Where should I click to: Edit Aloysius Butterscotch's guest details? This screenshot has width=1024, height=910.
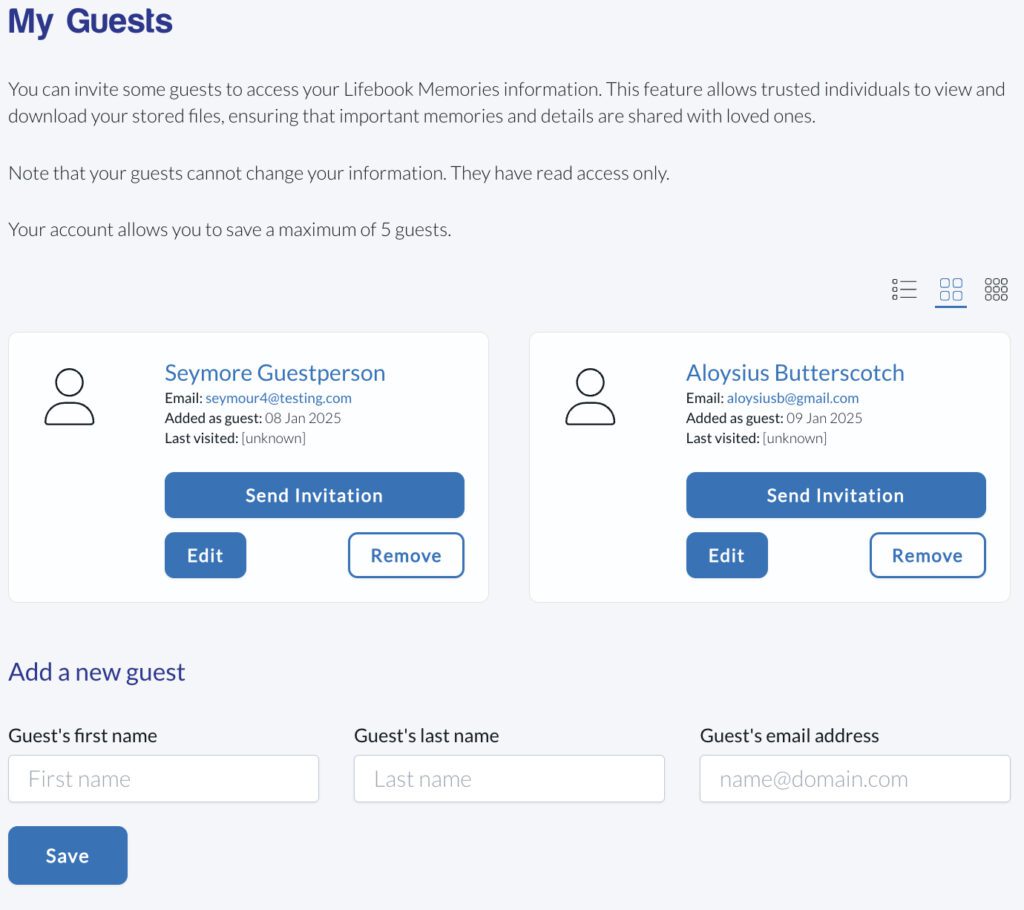[x=727, y=555]
